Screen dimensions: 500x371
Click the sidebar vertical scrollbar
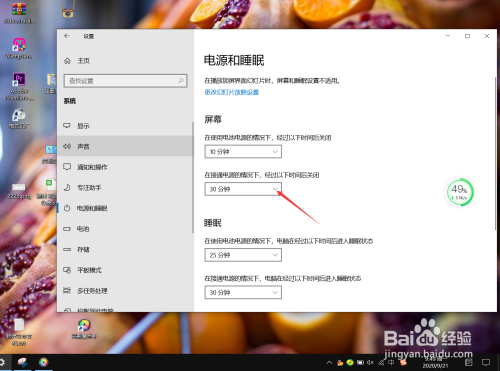point(193,177)
